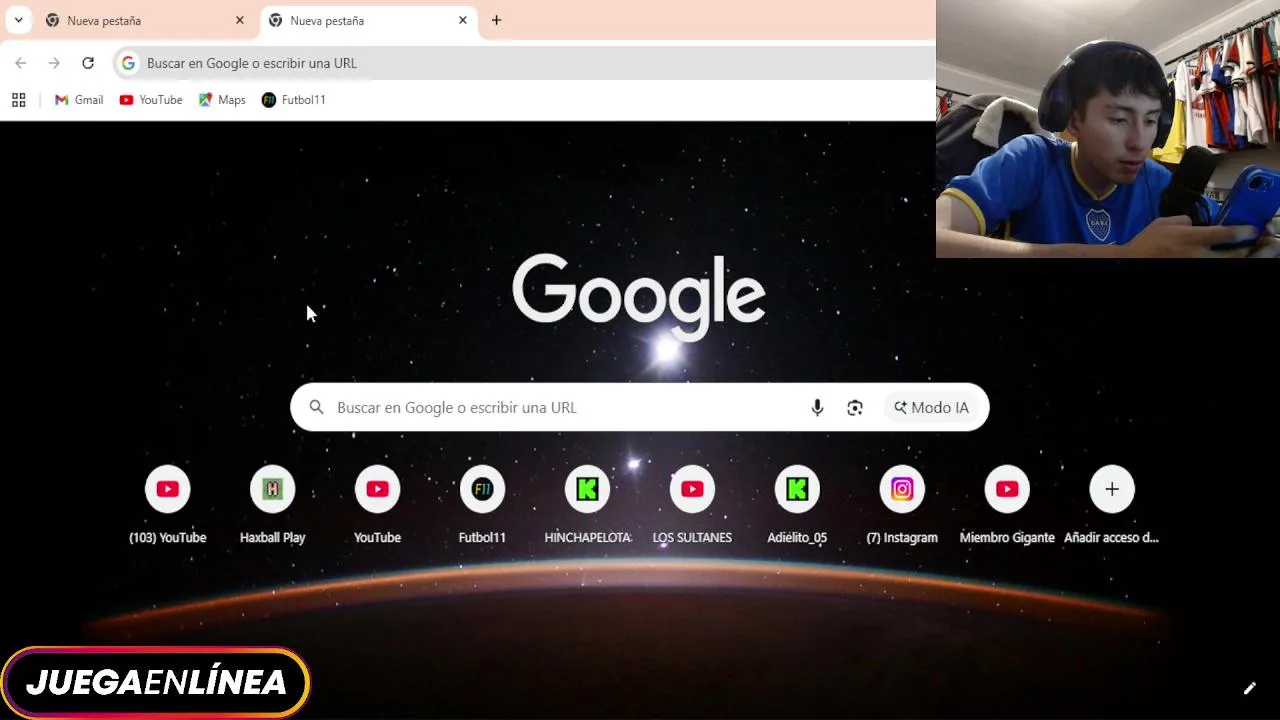This screenshot has width=1280, height=720.
Task: Switch to the first Nueva pestaña tab
Action: [143, 20]
